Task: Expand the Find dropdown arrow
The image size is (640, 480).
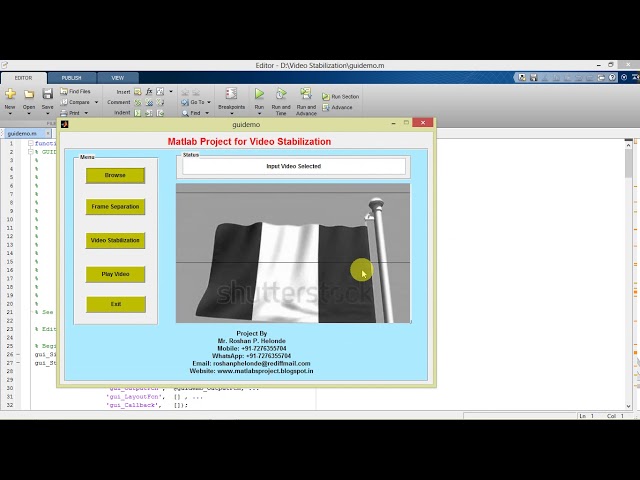Action: pos(207,113)
